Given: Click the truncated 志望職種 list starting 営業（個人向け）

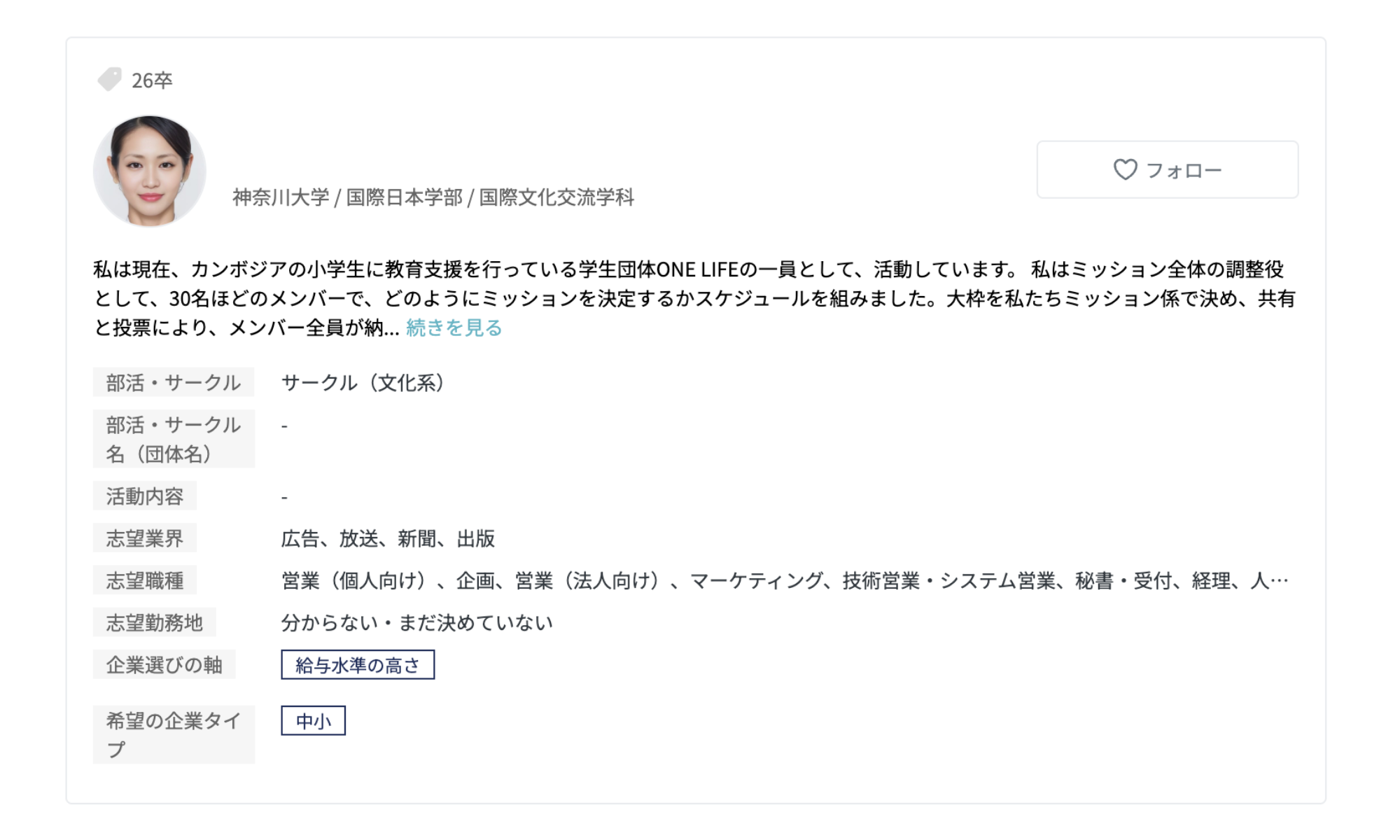Looking at the screenshot, I should pyautogui.click(x=784, y=580).
